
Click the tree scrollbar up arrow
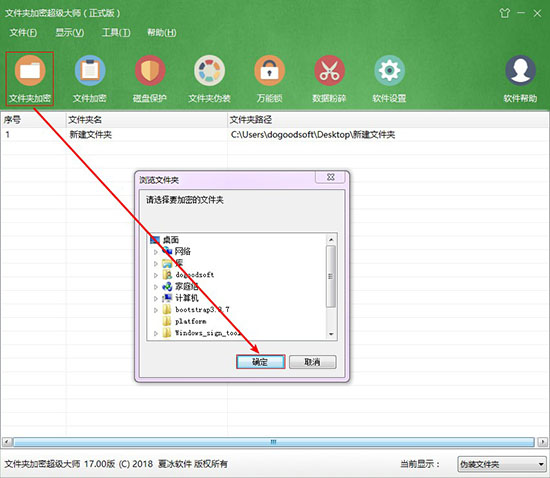[331, 240]
